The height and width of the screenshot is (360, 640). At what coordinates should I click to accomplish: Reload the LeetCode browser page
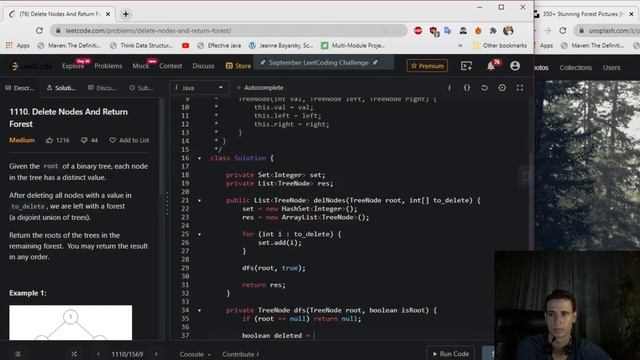coord(39,31)
